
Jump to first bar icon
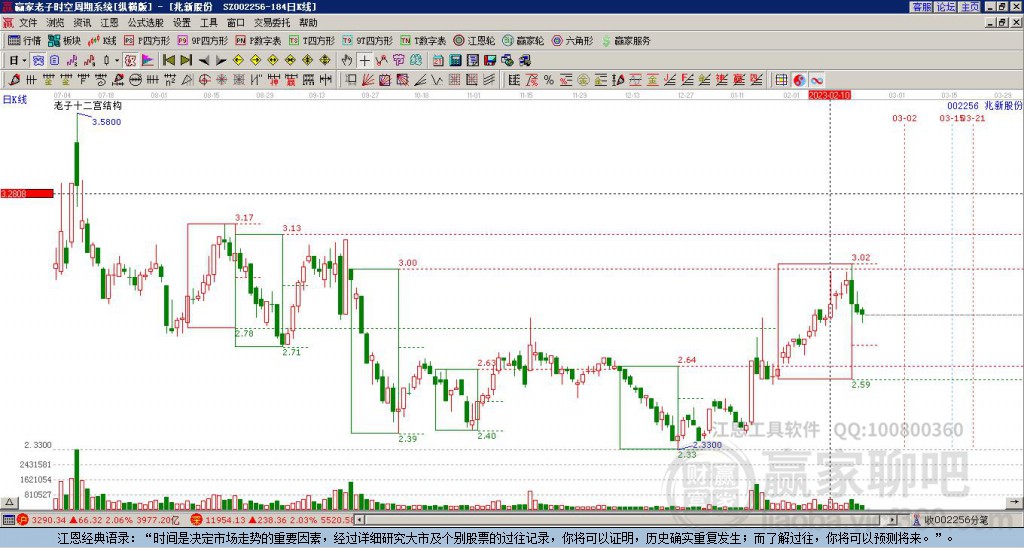[168, 60]
